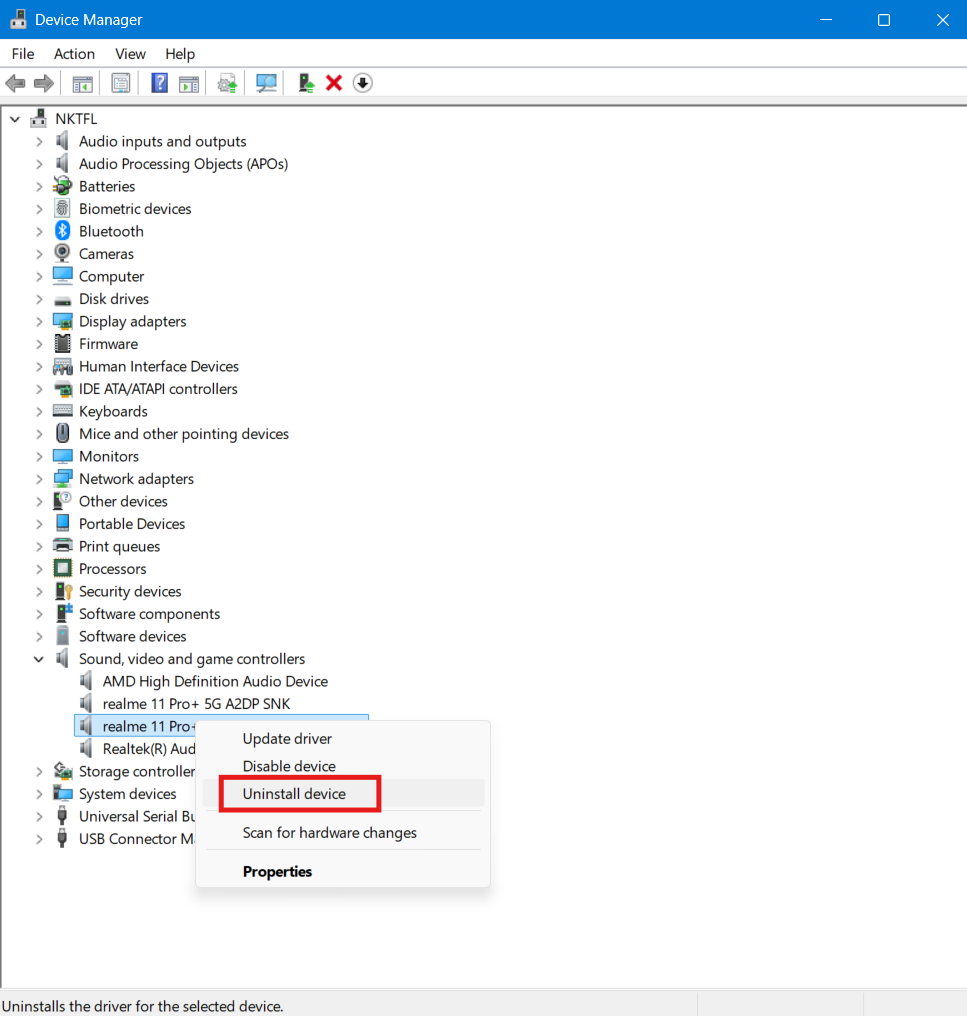967x1016 pixels.
Task: Minimize the Device Manager window
Action: point(826,19)
